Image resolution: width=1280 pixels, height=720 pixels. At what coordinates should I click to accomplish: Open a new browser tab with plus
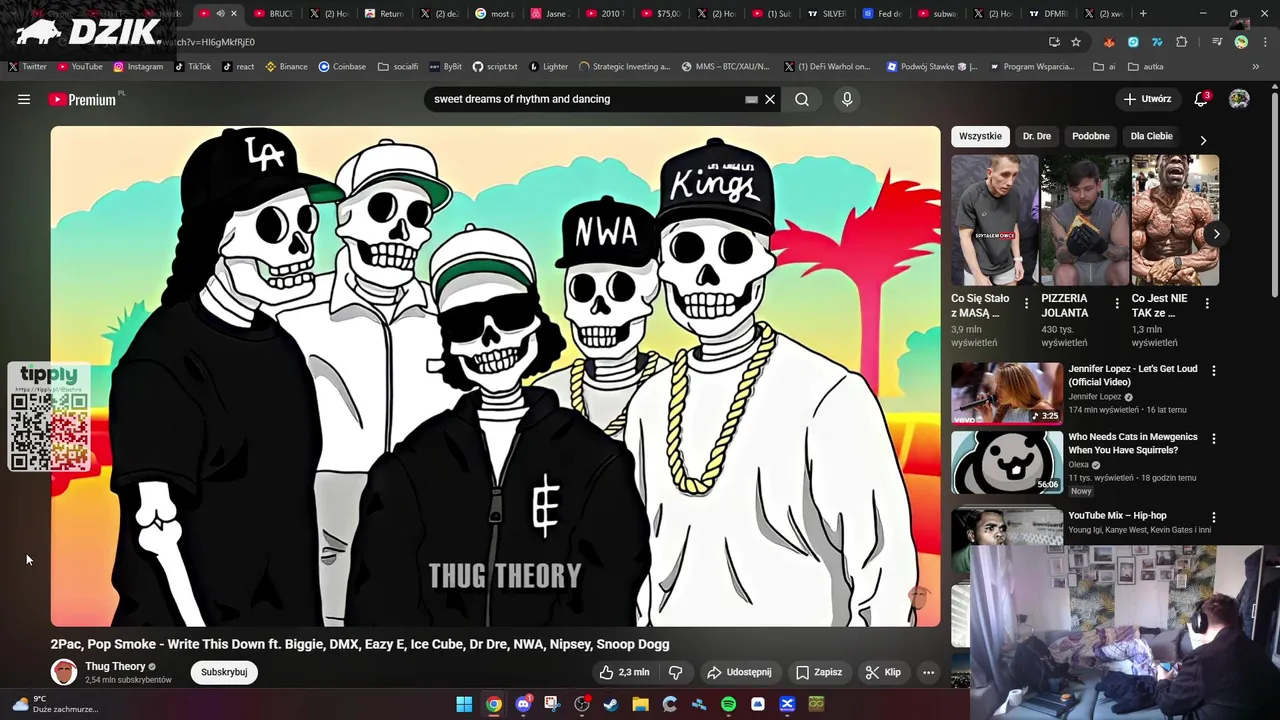pyautogui.click(x=1143, y=14)
